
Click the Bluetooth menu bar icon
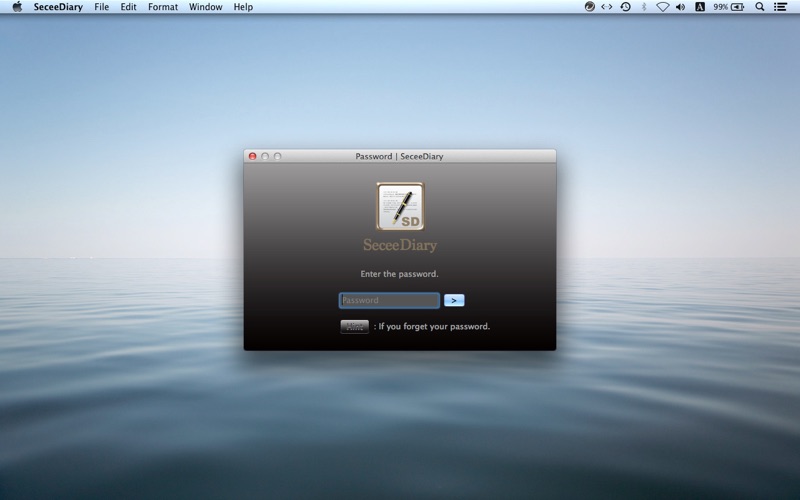[x=644, y=7]
